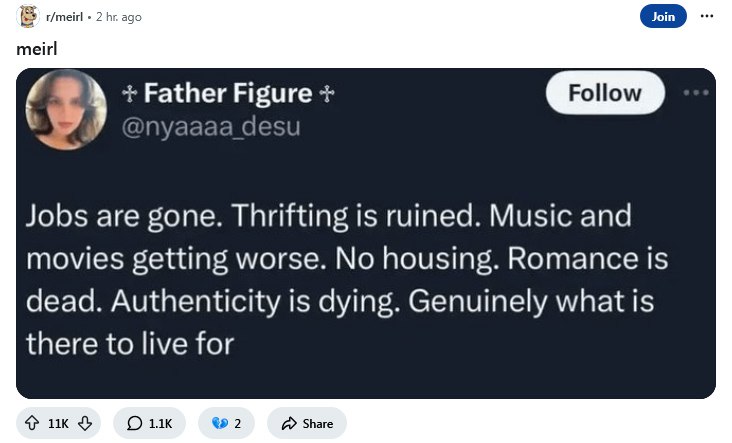Click the Father Figure profile picture
732x443 pixels.
point(66,110)
